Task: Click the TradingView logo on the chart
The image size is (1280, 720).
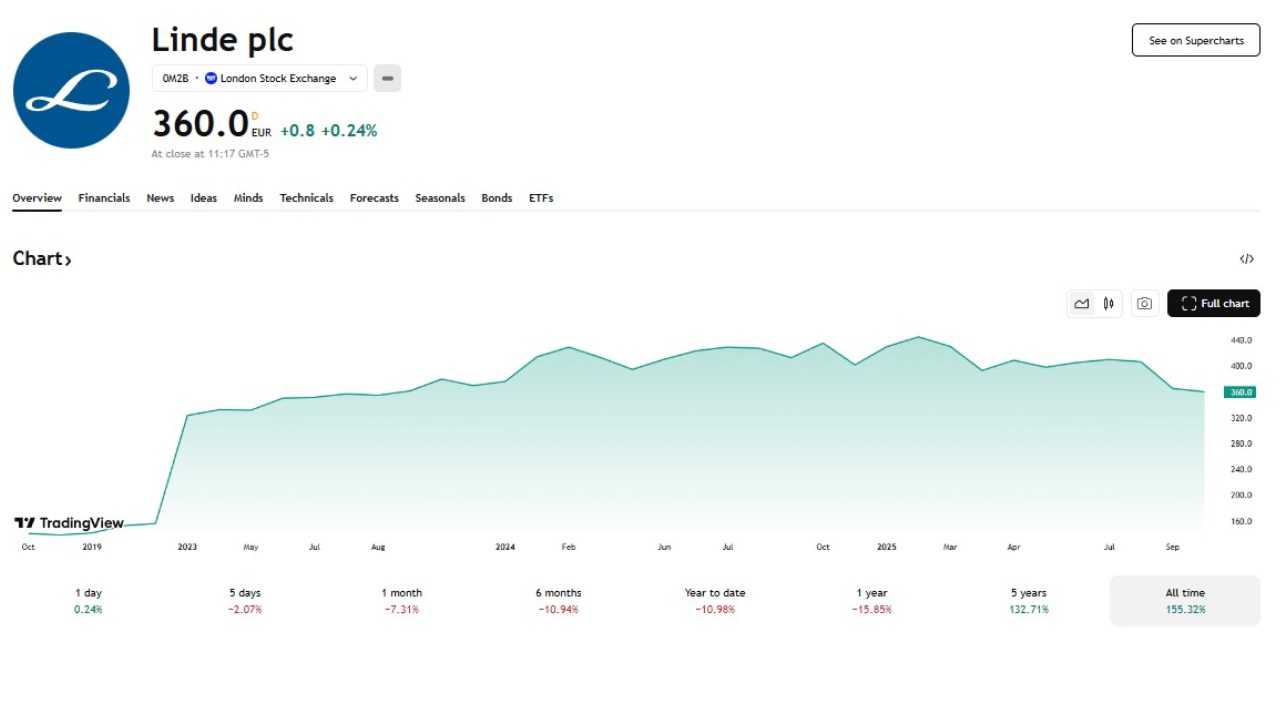Action: [68, 523]
